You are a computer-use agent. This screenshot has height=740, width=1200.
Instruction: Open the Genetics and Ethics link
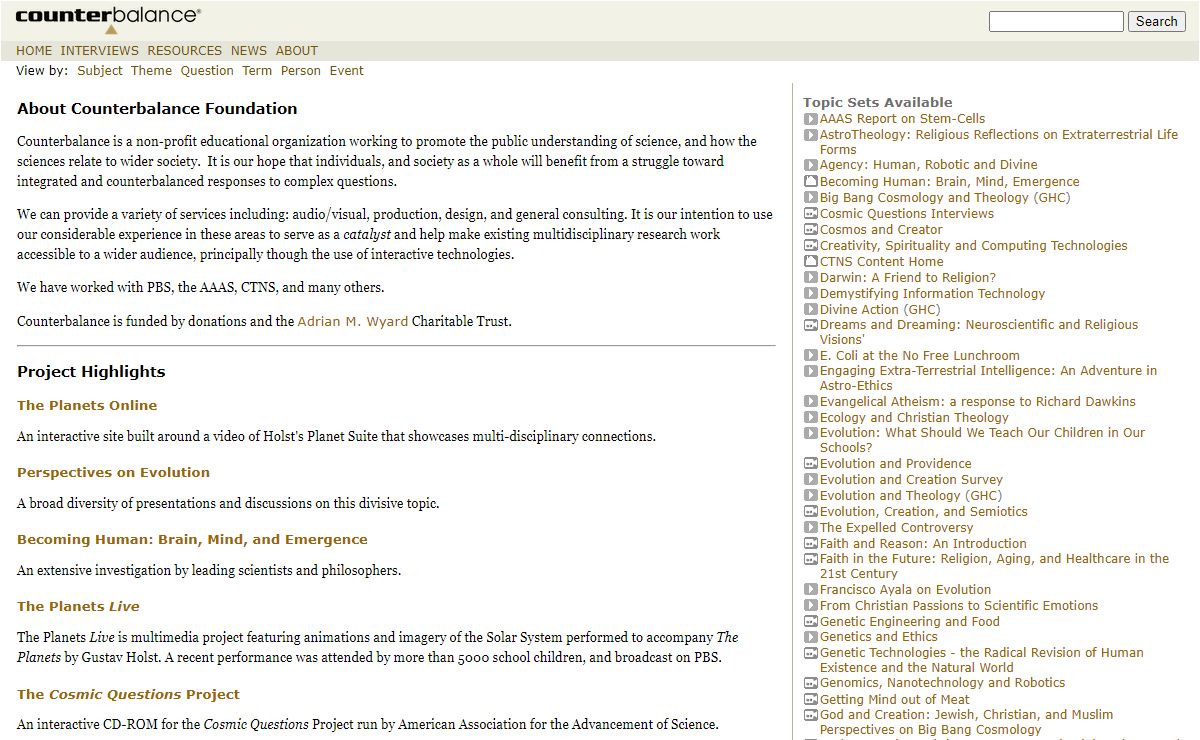[879, 637]
